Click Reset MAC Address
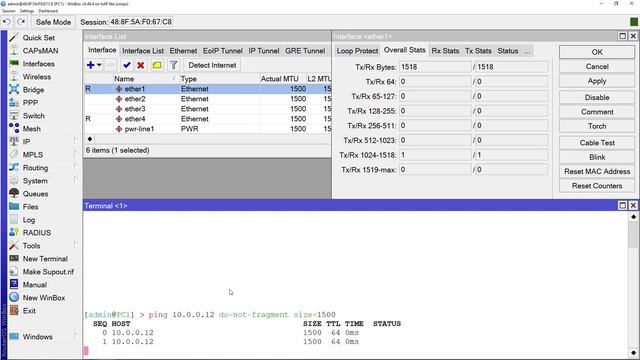The width and height of the screenshot is (640, 360). click(x=597, y=171)
